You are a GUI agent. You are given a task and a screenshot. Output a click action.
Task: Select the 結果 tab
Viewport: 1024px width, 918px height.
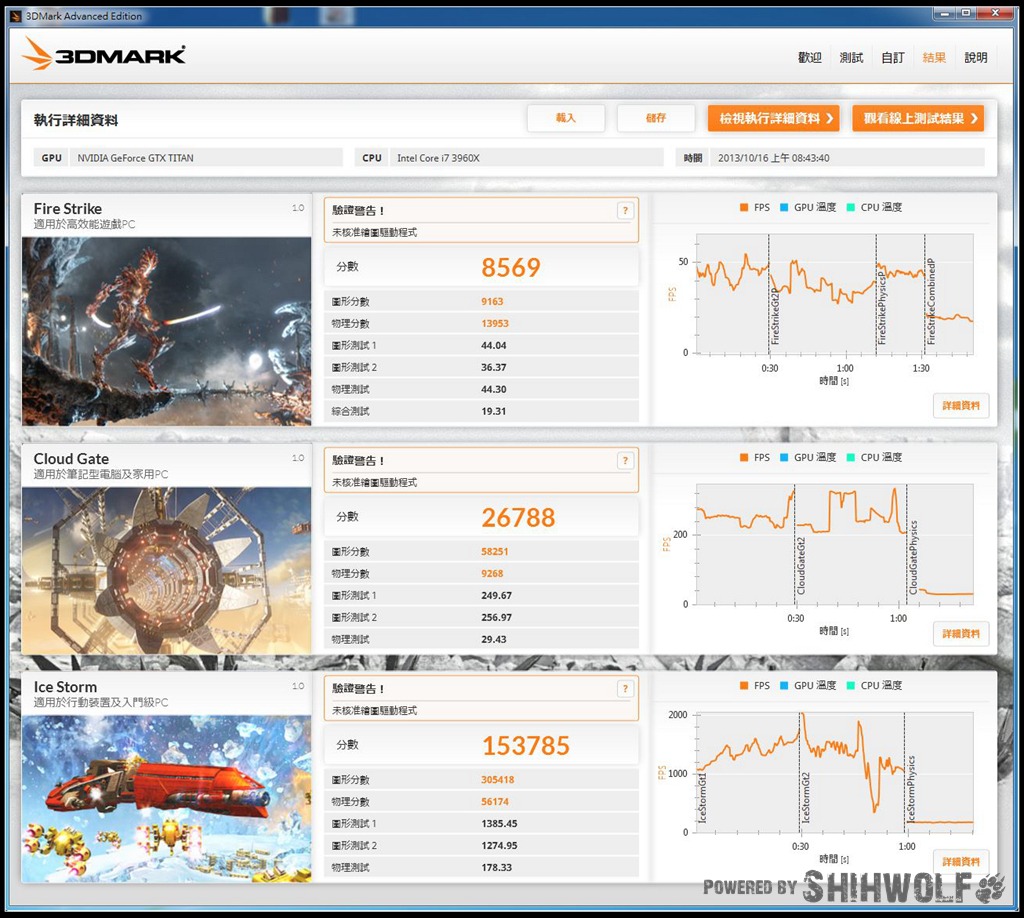click(x=934, y=57)
